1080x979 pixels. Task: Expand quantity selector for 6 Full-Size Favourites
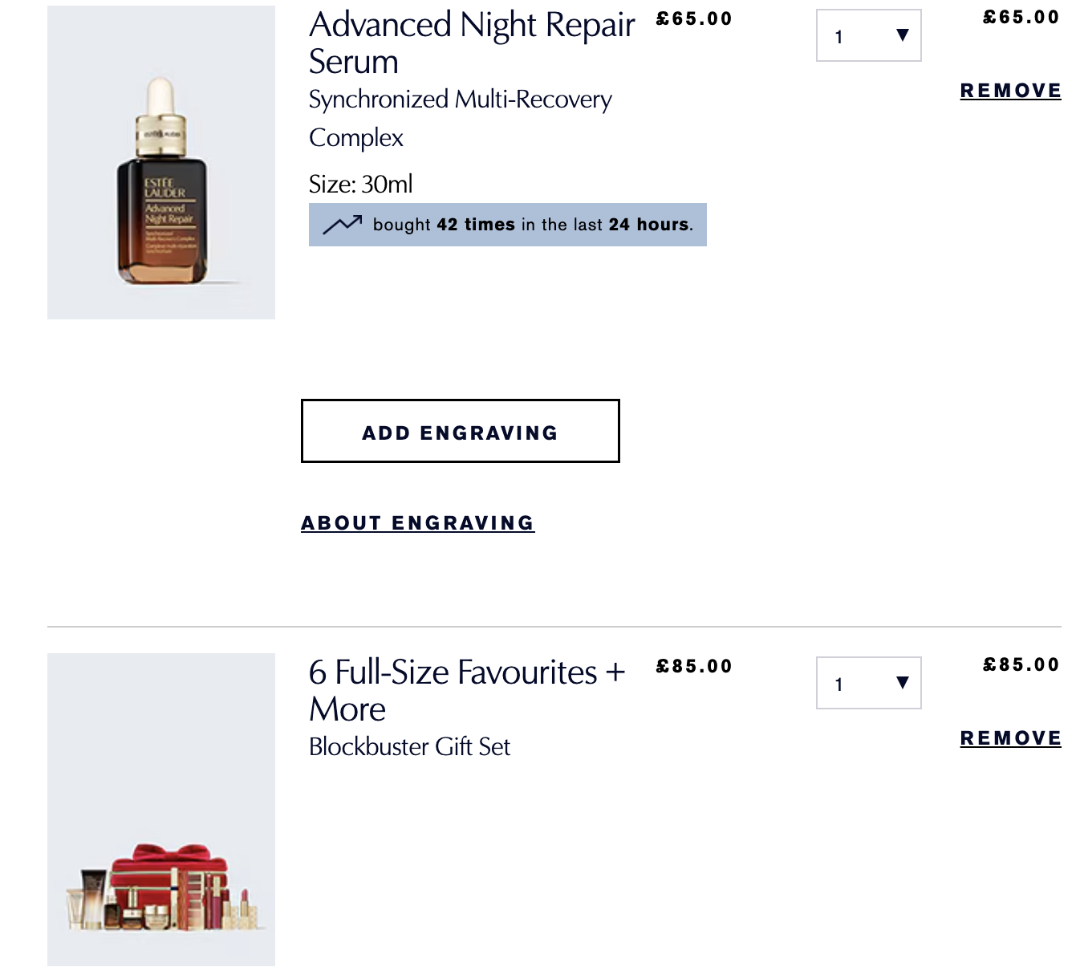point(868,684)
